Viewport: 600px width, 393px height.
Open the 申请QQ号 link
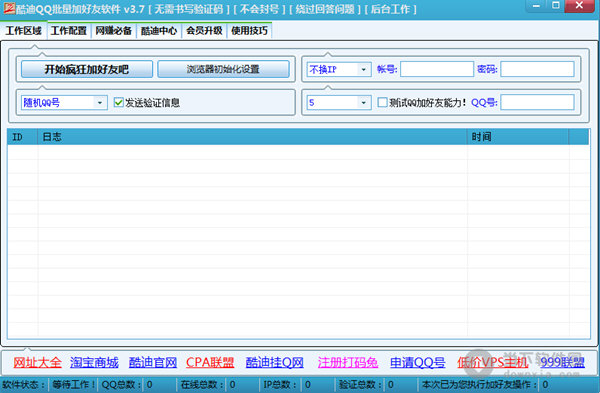click(x=417, y=362)
